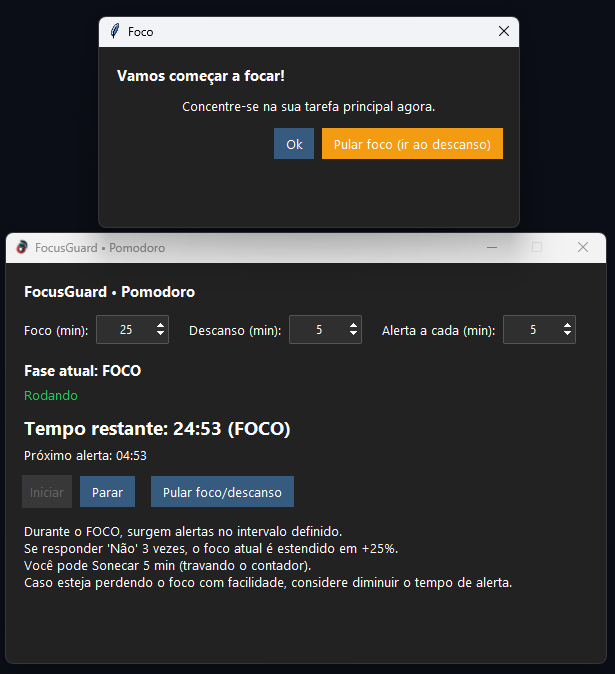Viewport: 615px width, 674px height.
Task: Click Ok in the Foco dialog
Action: (x=294, y=144)
